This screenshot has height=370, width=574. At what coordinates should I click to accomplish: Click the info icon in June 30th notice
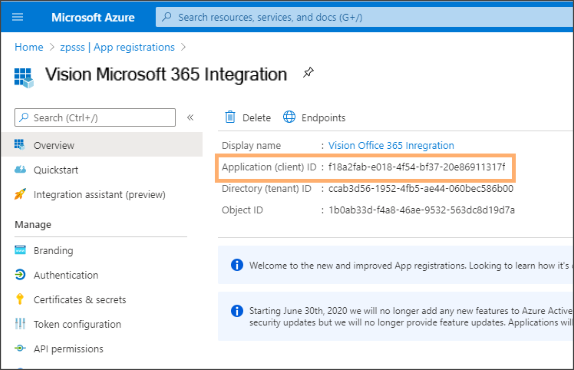pyautogui.click(x=237, y=311)
